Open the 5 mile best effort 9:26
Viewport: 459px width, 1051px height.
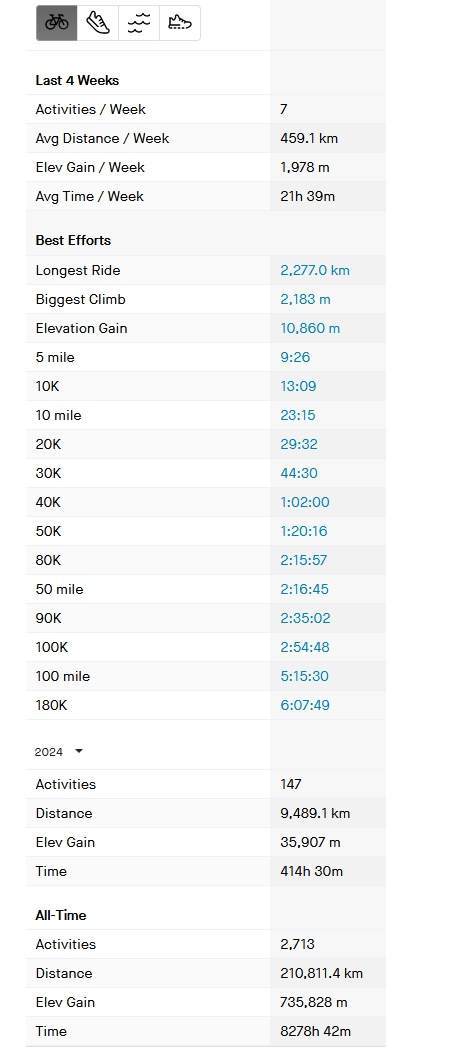tap(295, 357)
